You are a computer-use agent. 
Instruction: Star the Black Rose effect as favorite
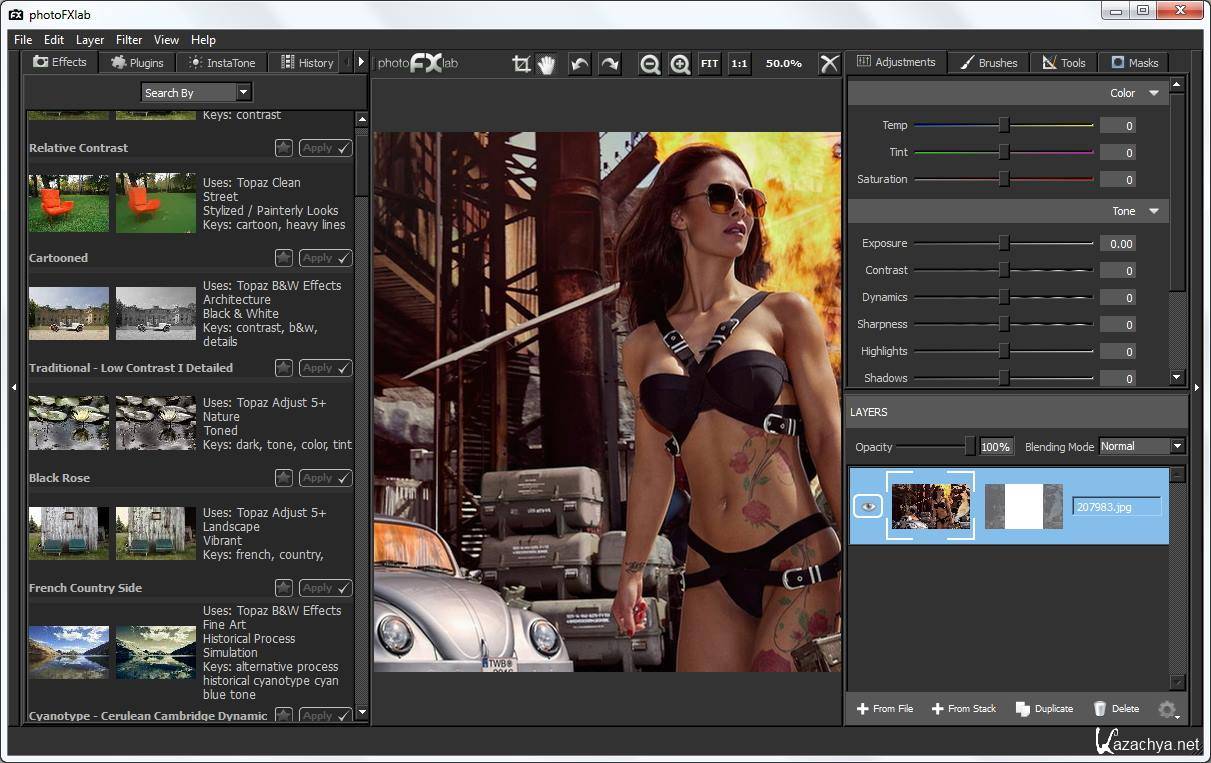click(284, 478)
